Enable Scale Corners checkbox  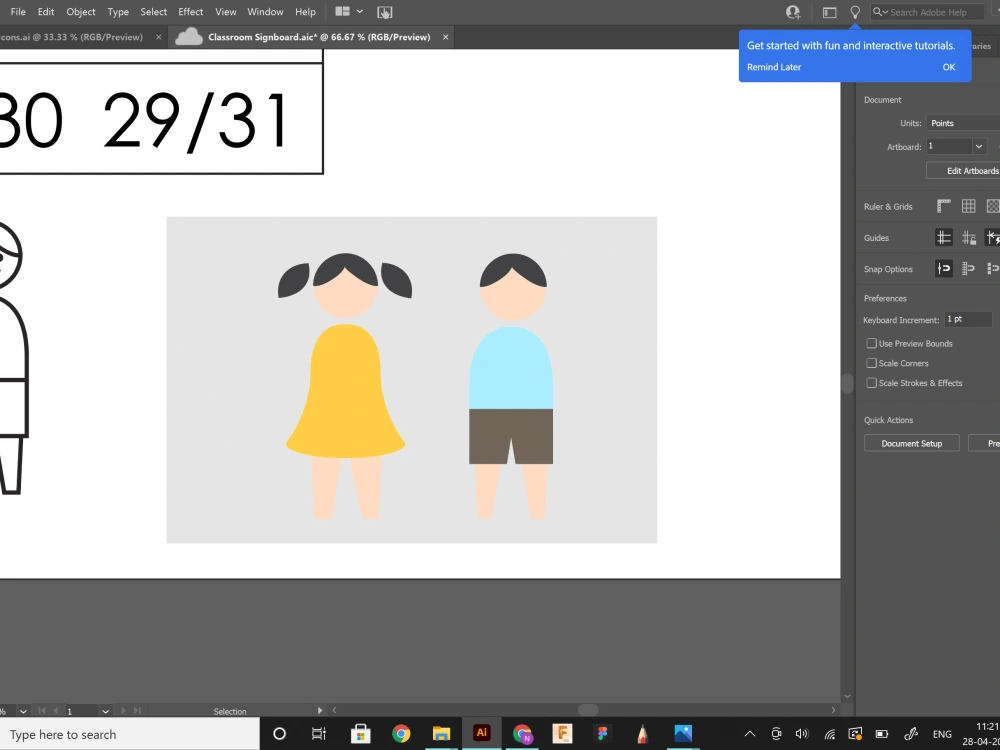pyautogui.click(x=871, y=363)
